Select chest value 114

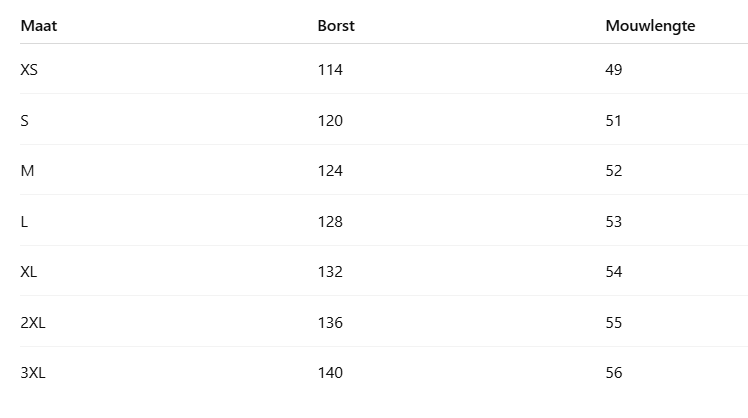[330, 70]
